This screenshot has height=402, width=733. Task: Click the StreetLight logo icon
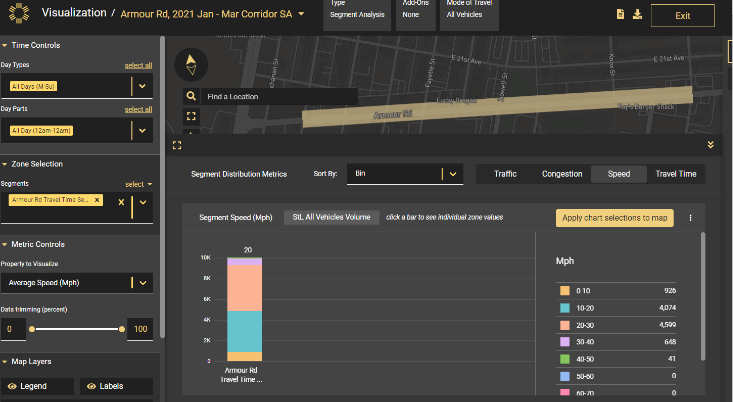coord(19,13)
